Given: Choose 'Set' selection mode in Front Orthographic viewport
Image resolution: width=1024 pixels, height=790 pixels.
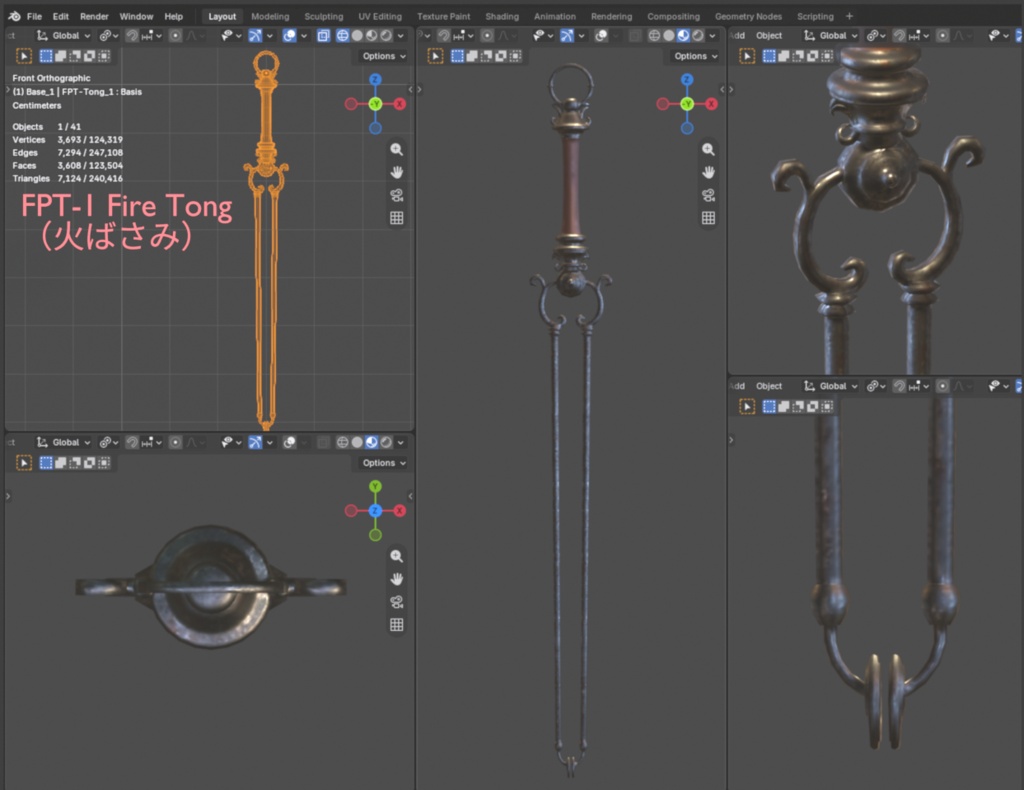Looking at the screenshot, I should point(46,56).
